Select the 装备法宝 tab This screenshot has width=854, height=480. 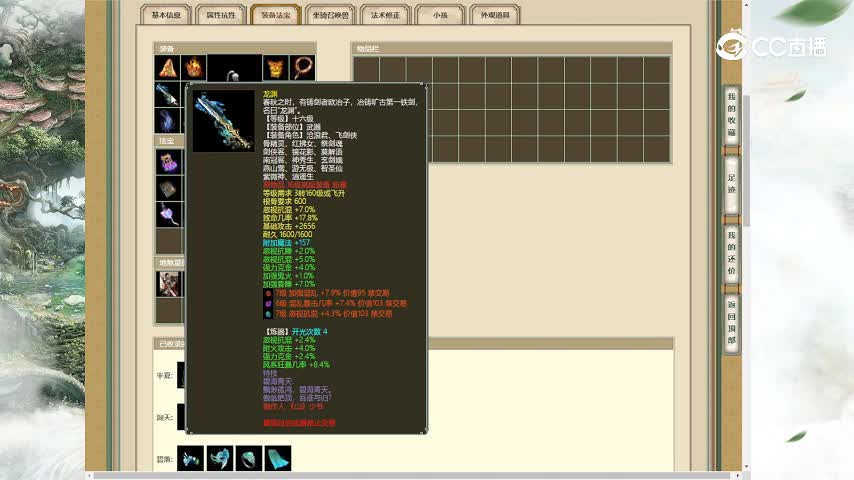coord(276,15)
